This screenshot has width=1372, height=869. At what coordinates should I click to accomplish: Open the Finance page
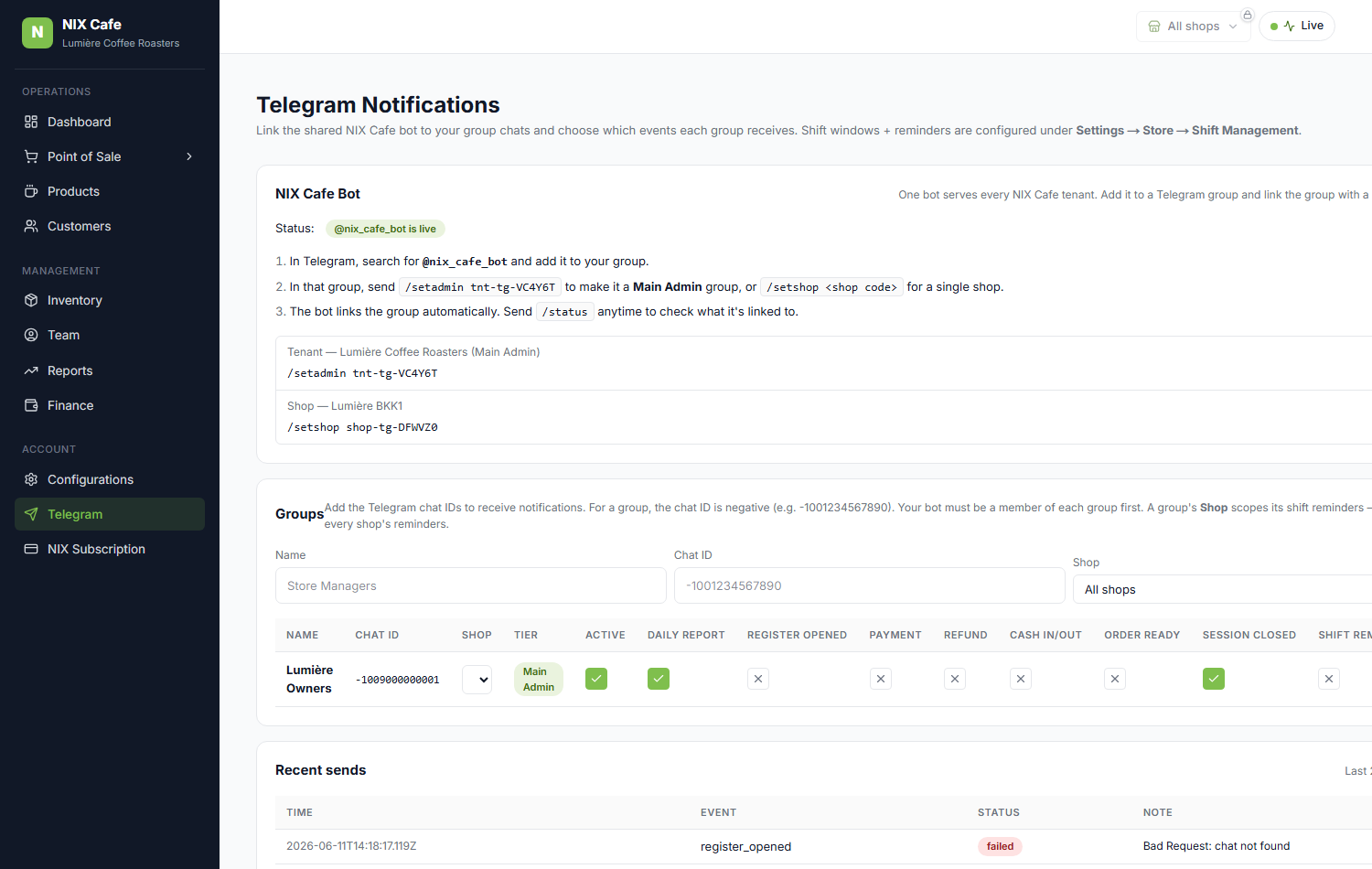(x=110, y=405)
